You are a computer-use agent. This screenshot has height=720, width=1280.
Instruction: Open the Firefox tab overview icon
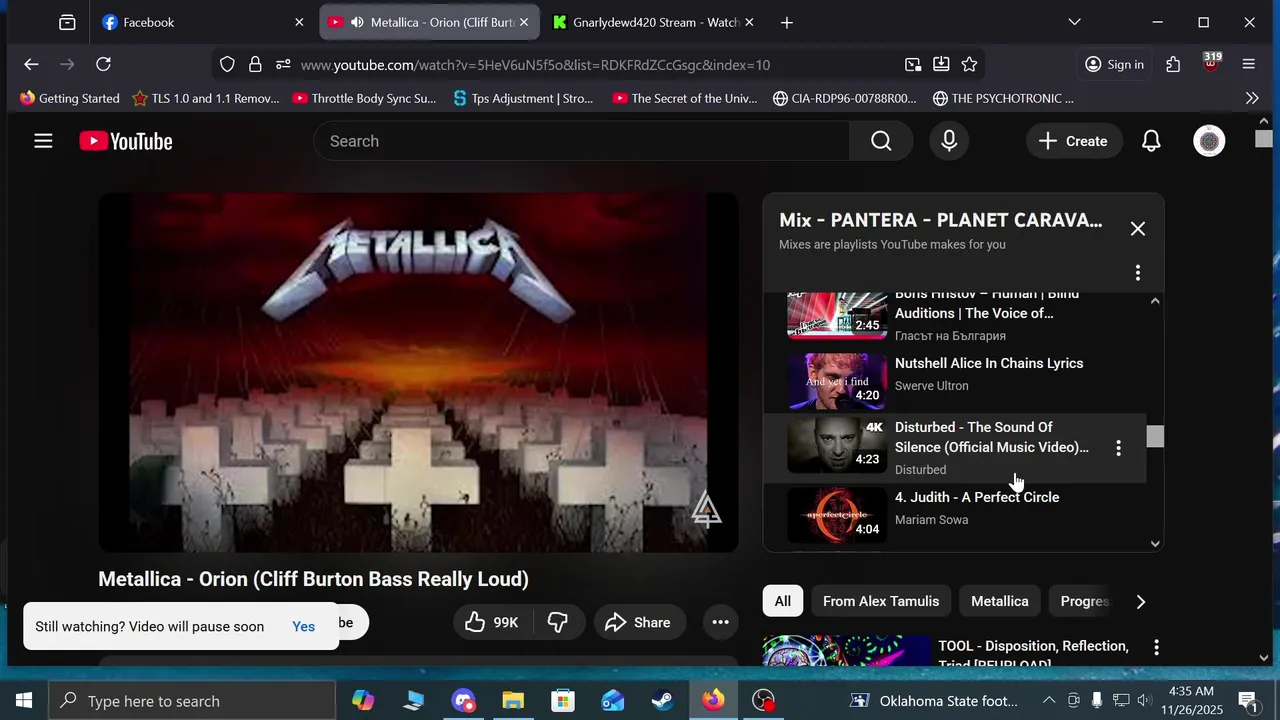(x=67, y=22)
